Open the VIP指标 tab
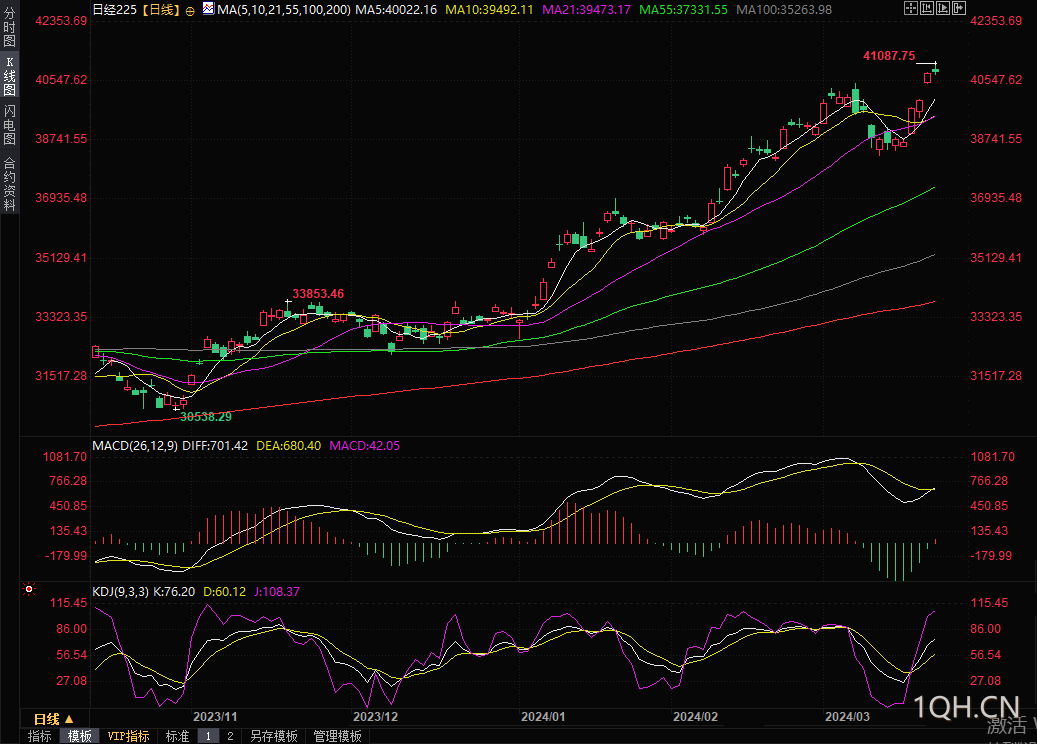The width and height of the screenshot is (1037, 744). point(128,736)
